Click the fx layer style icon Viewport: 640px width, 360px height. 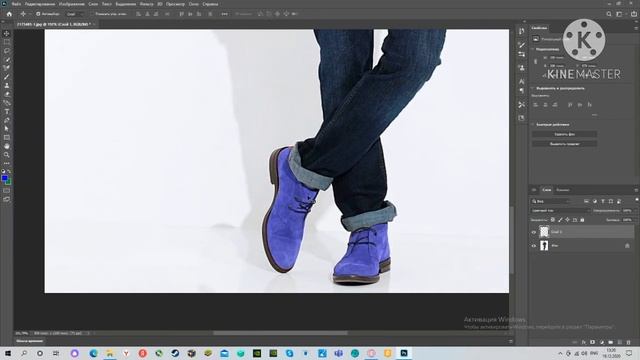(x=584, y=342)
